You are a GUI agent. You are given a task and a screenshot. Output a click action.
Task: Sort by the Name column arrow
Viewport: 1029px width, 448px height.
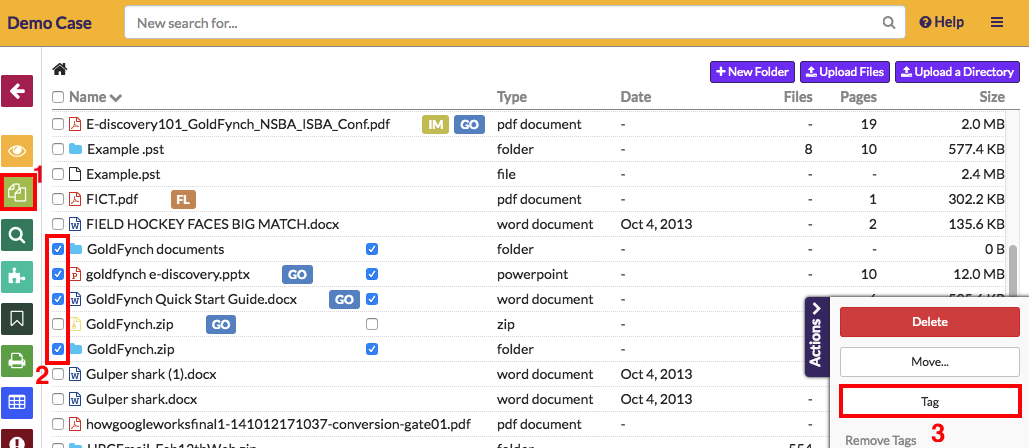pyautogui.click(x=116, y=98)
